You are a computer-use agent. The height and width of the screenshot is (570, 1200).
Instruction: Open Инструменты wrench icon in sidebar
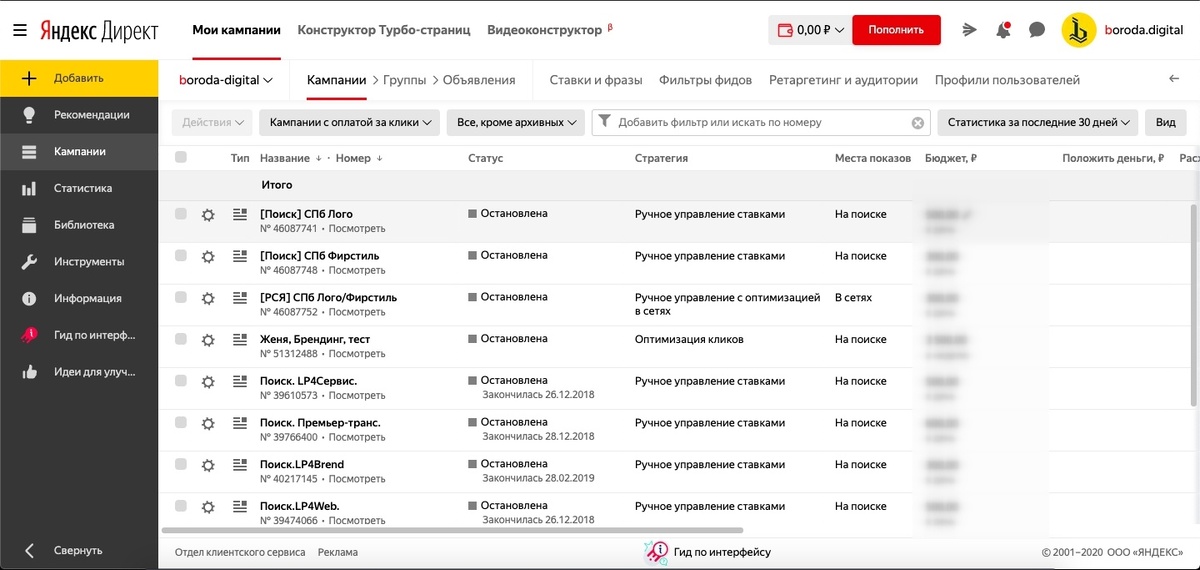[x=29, y=262]
